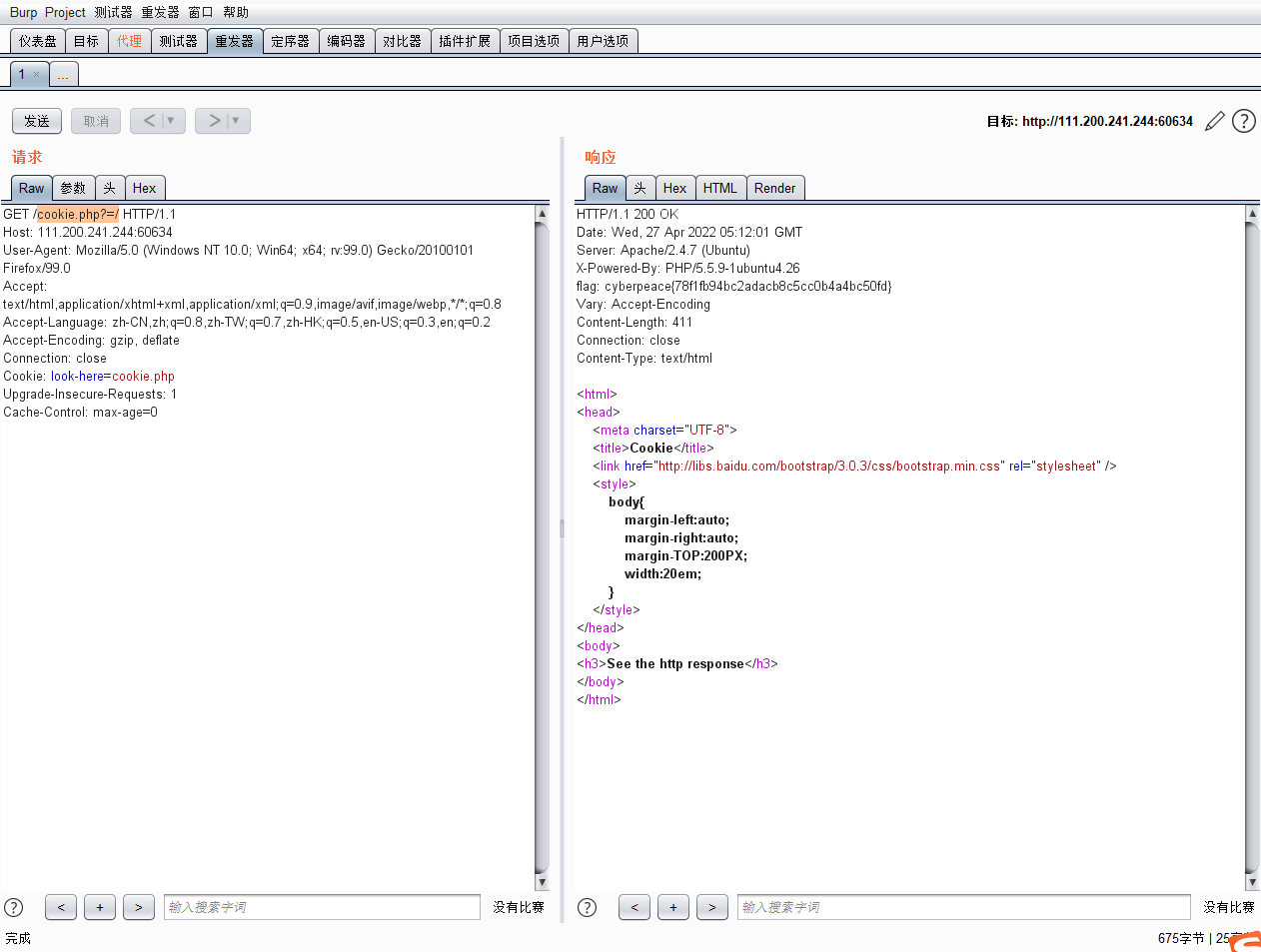The height and width of the screenshot is (952, 1261).
Task: Click request search next > button
Action: (x=139, y=907)
